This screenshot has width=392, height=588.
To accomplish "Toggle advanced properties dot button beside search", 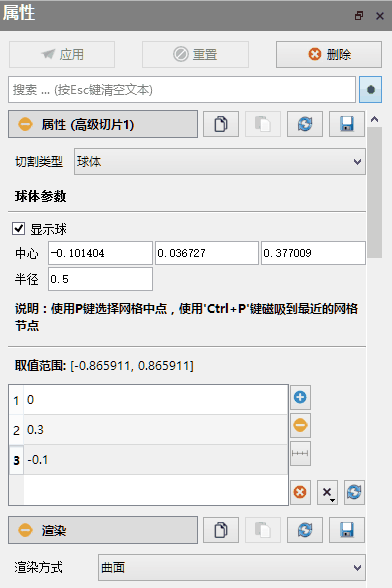I will (371, 90).
